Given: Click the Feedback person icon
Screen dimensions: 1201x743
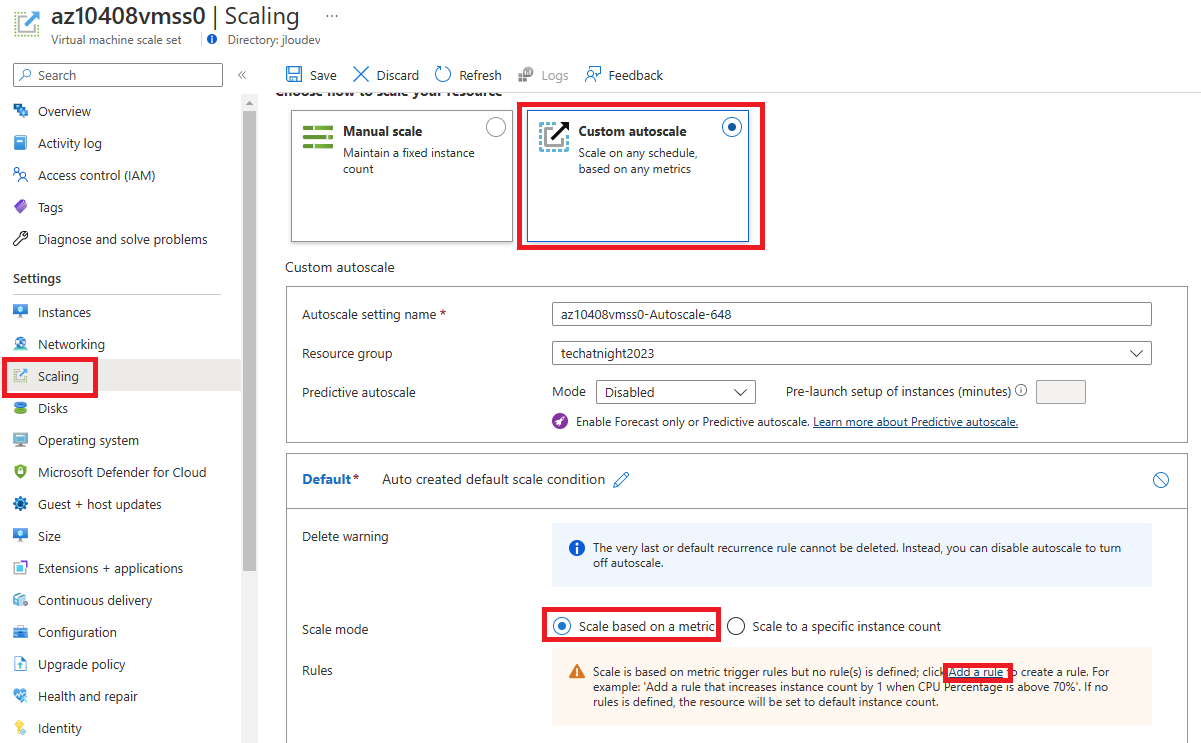Looking at the screenshot, I should point(593,75).
